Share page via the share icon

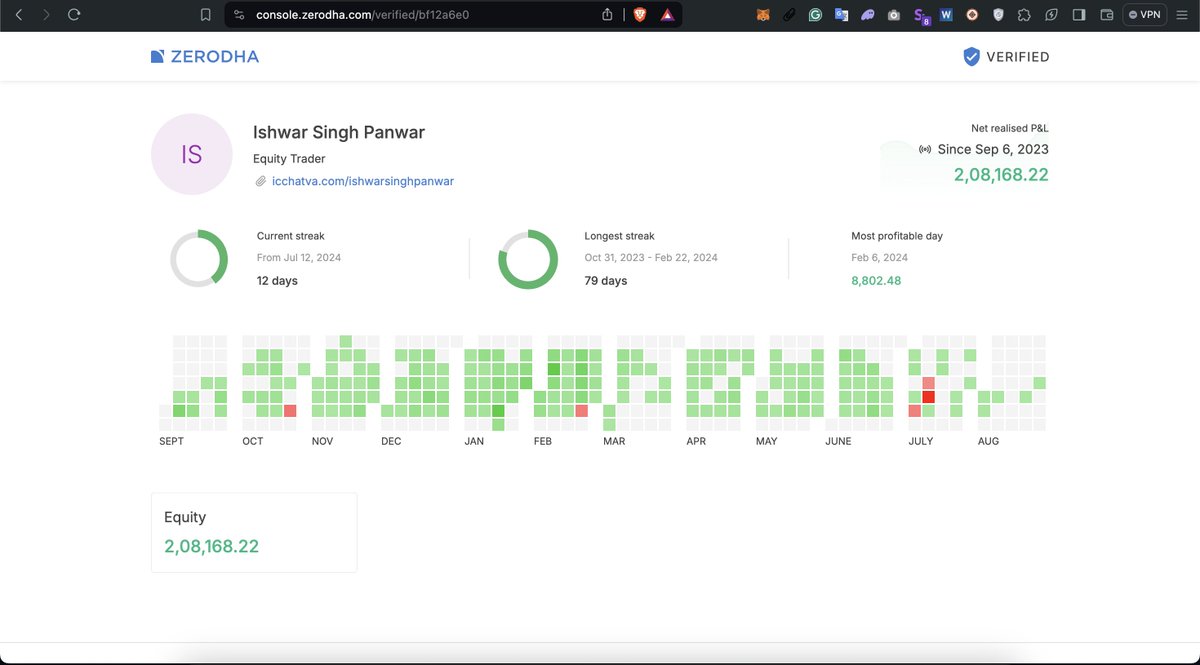pyautogui.click(x=608, y=15)
